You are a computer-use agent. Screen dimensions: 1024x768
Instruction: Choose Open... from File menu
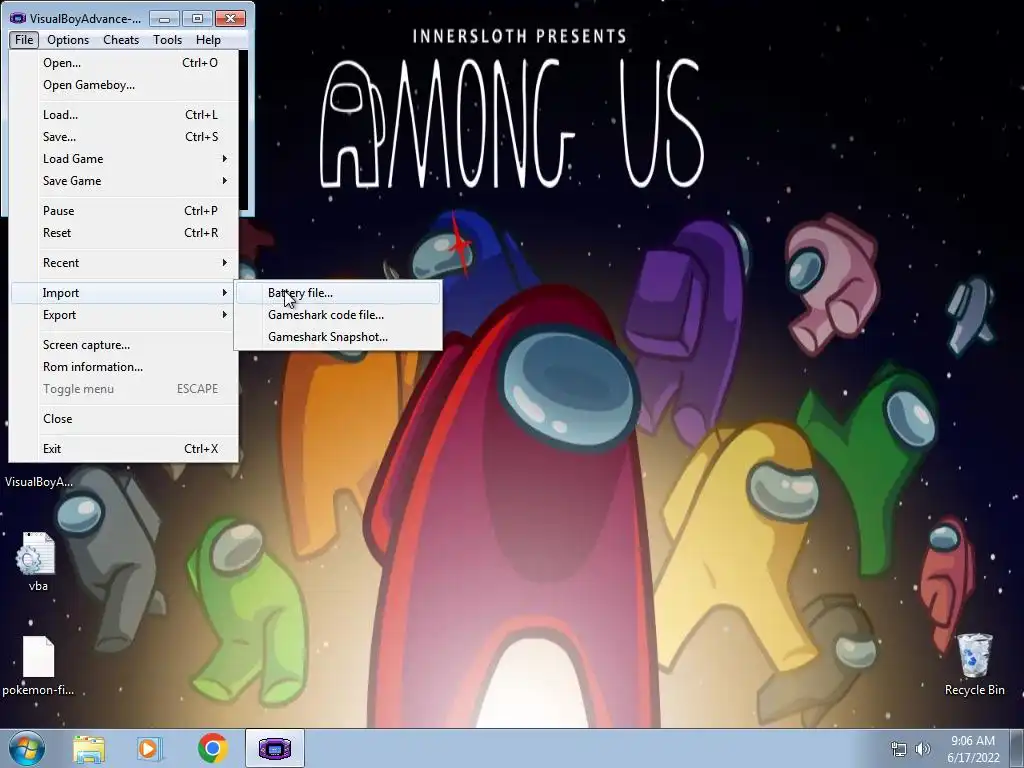pyautogui.click(x=124, y=63)
